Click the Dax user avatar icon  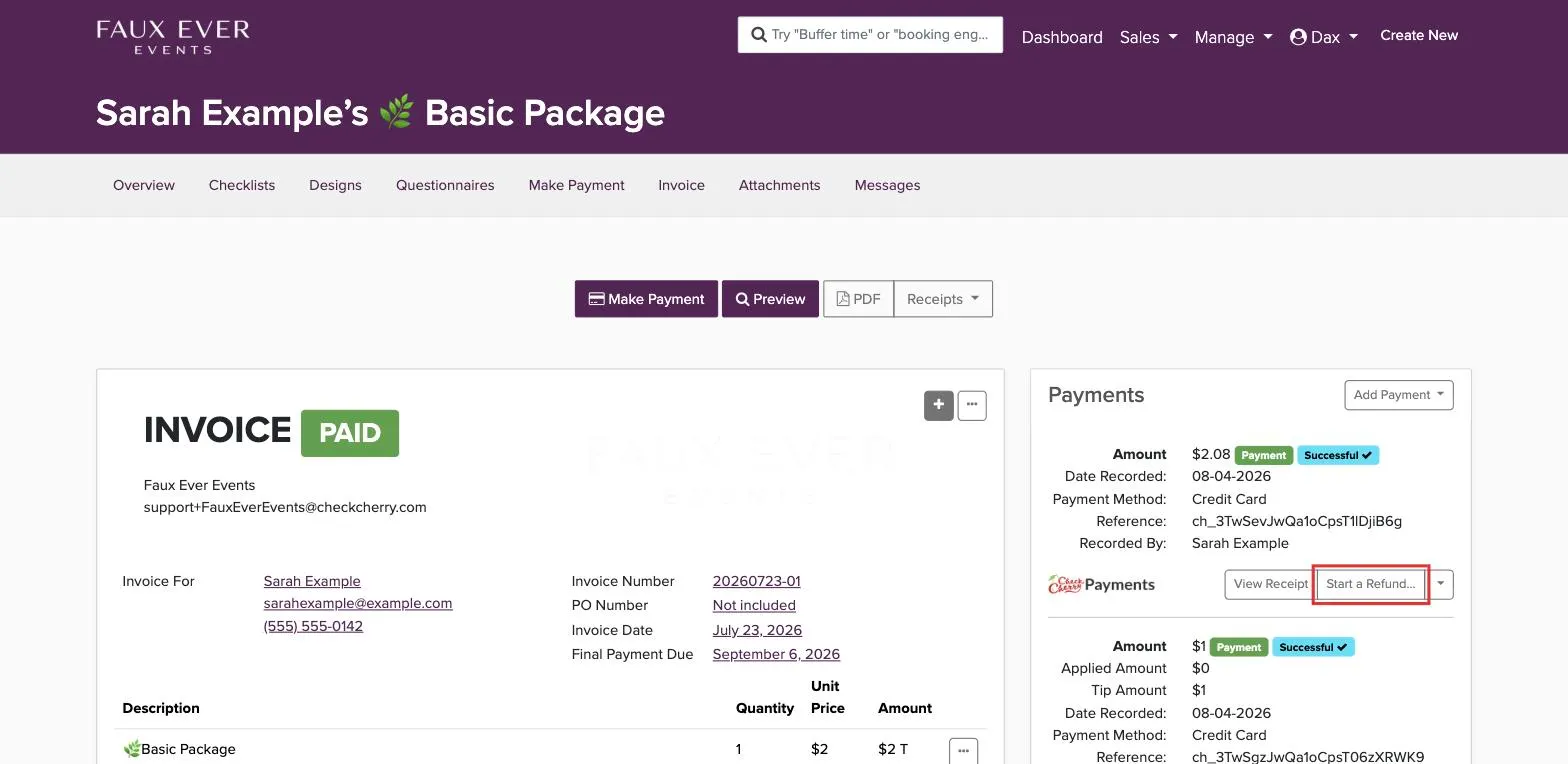(1298, 37)
